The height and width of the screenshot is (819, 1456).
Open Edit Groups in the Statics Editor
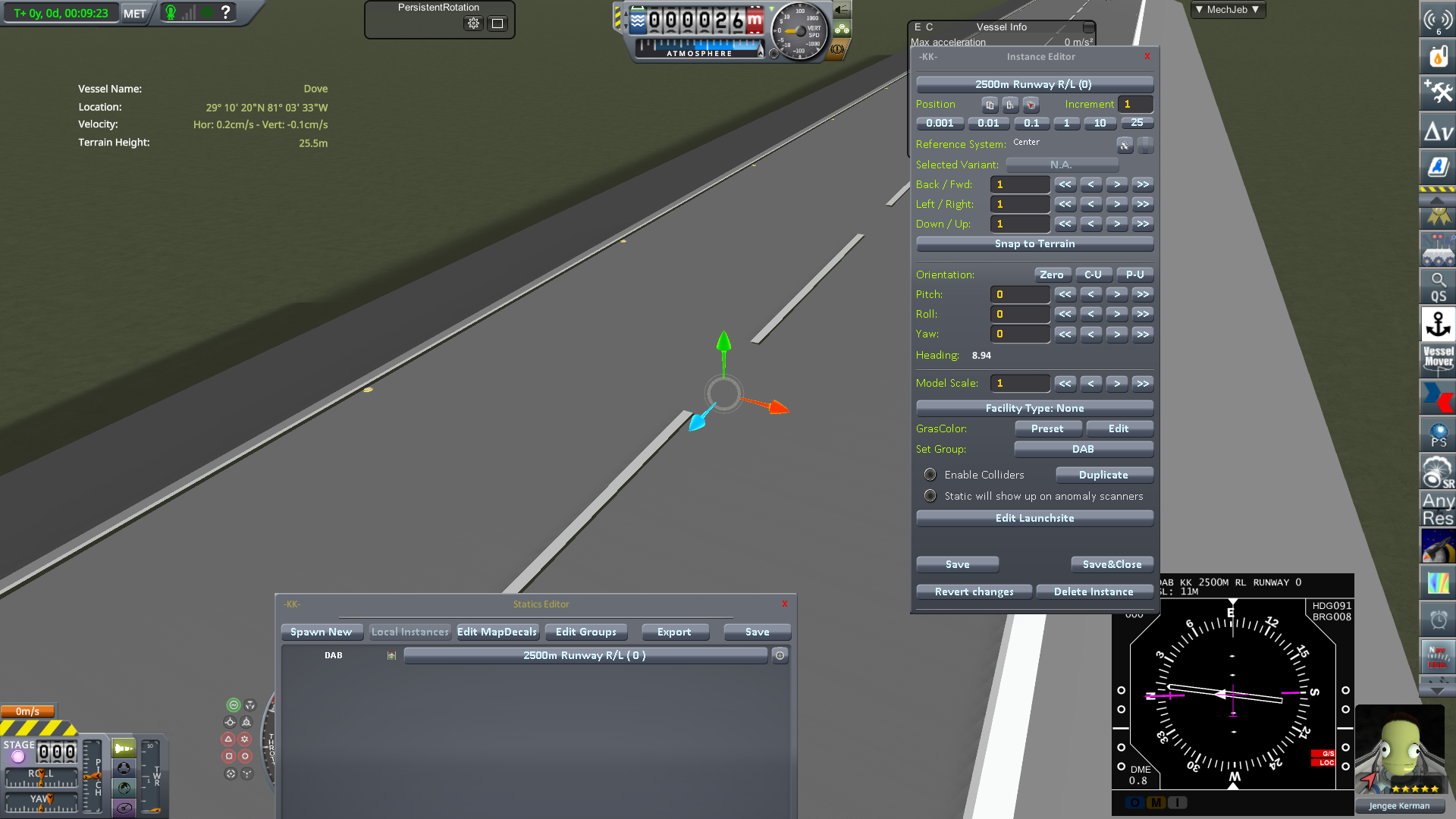(585, 632)
